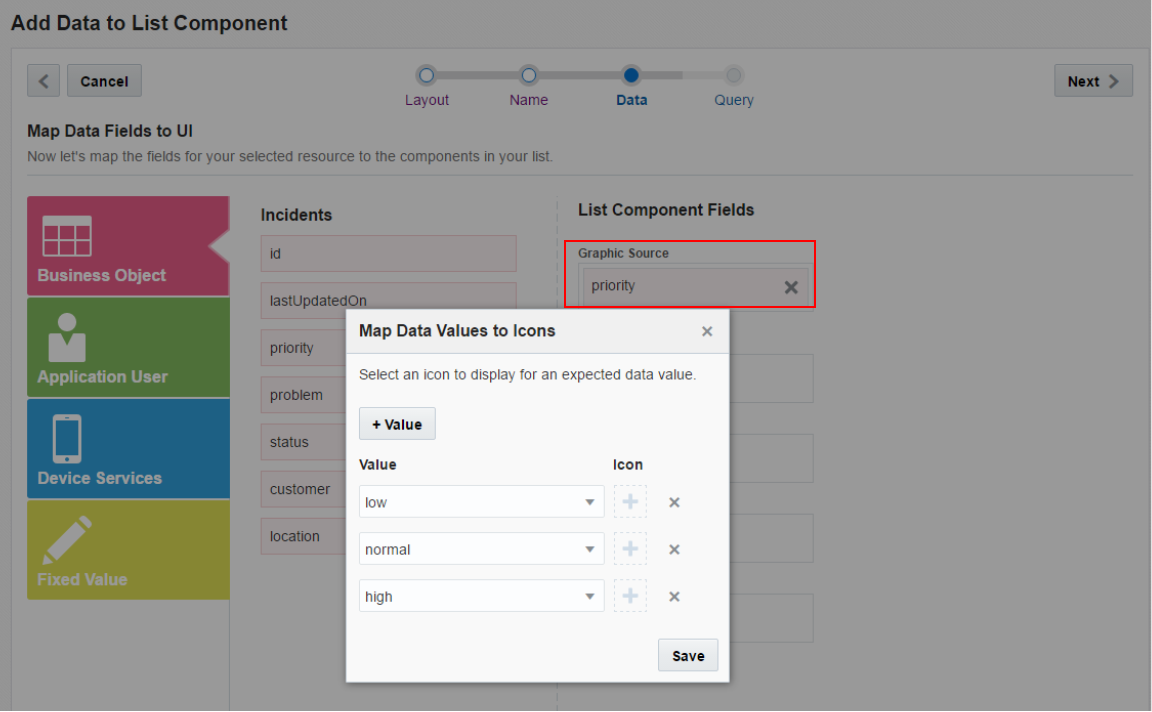
Task: Pick the status field
Action: (303, 442)
